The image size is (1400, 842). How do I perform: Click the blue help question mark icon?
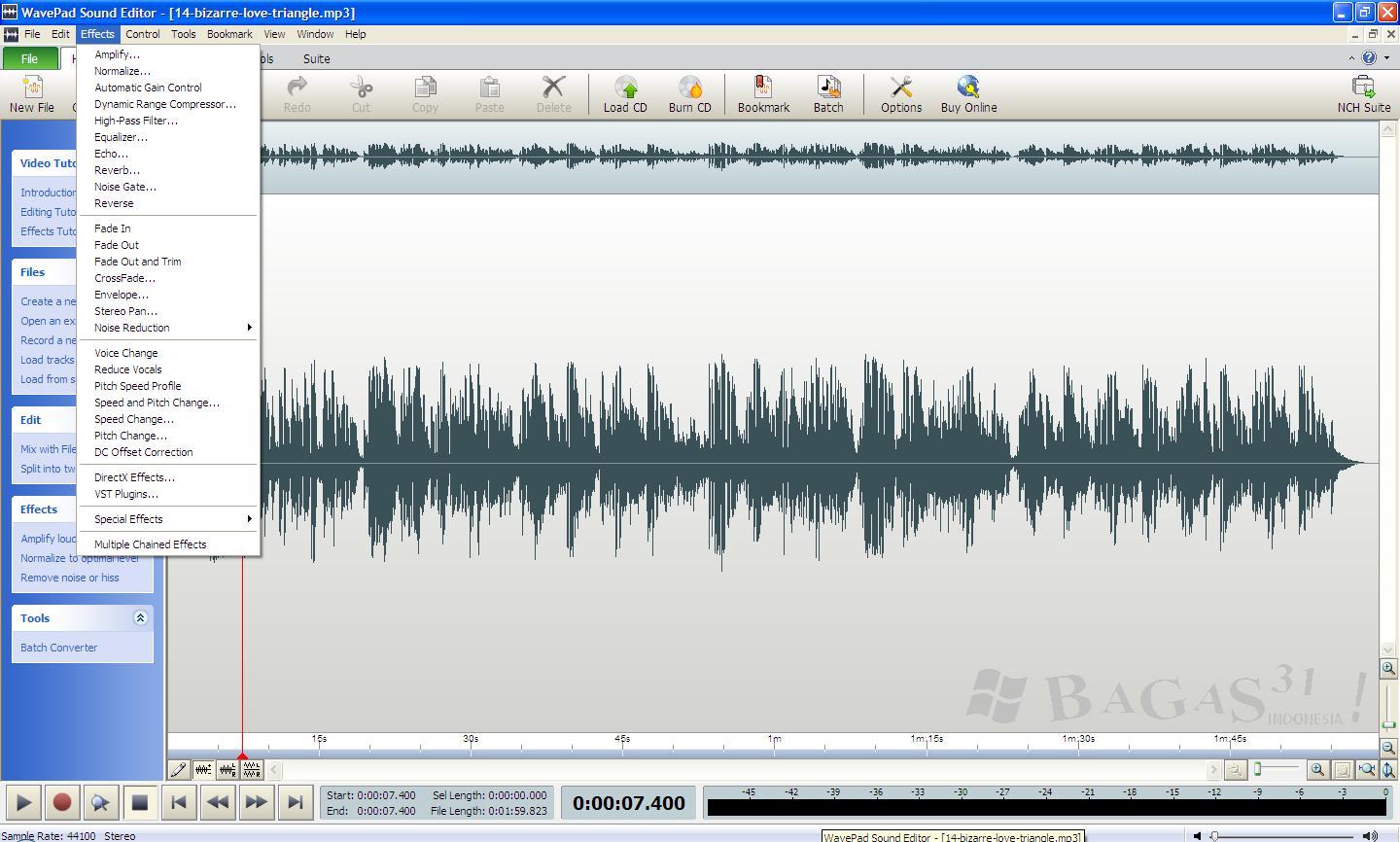(1369, 58)
